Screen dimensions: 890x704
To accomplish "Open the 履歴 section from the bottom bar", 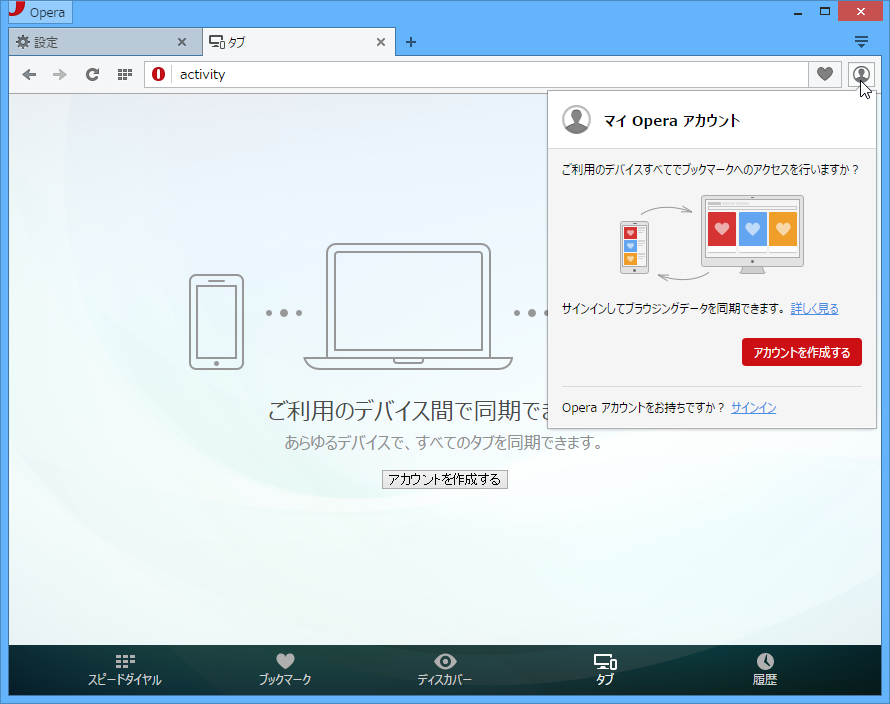I will click(x=764, y=668).
